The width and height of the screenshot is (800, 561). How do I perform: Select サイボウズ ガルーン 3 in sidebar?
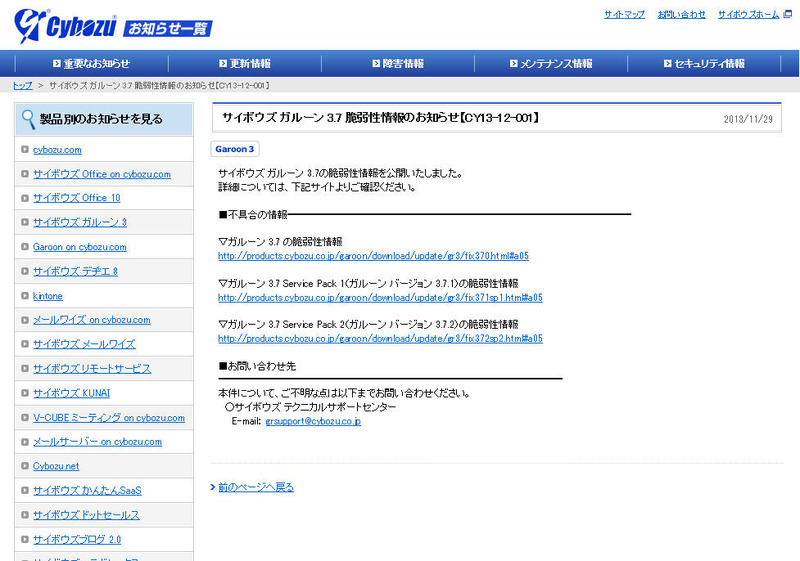(80, 222)
